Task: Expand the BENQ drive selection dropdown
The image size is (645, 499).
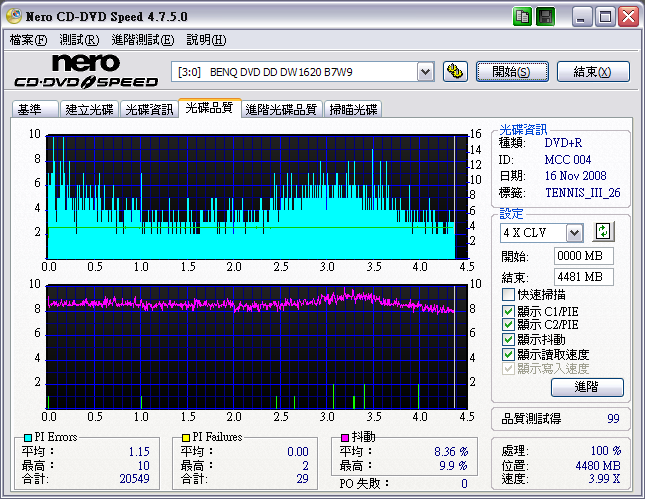Action: [425, 72]
